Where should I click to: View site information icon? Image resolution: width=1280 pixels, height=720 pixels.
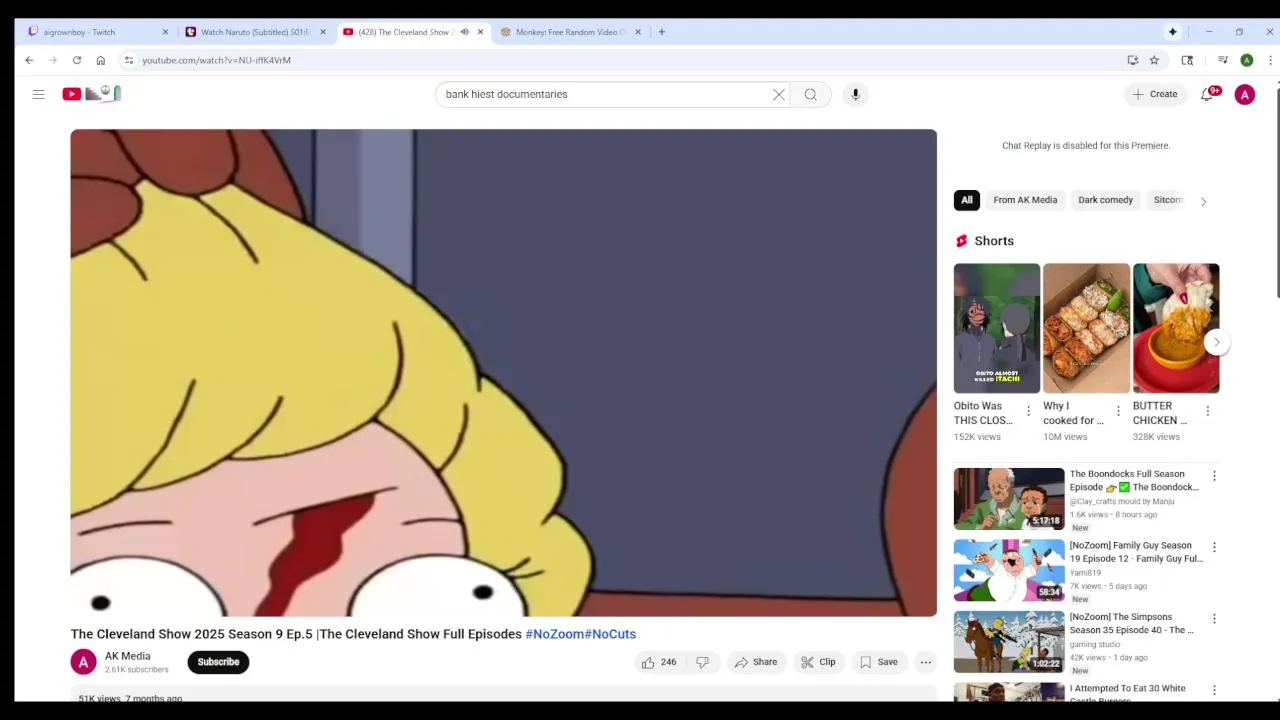129,60
